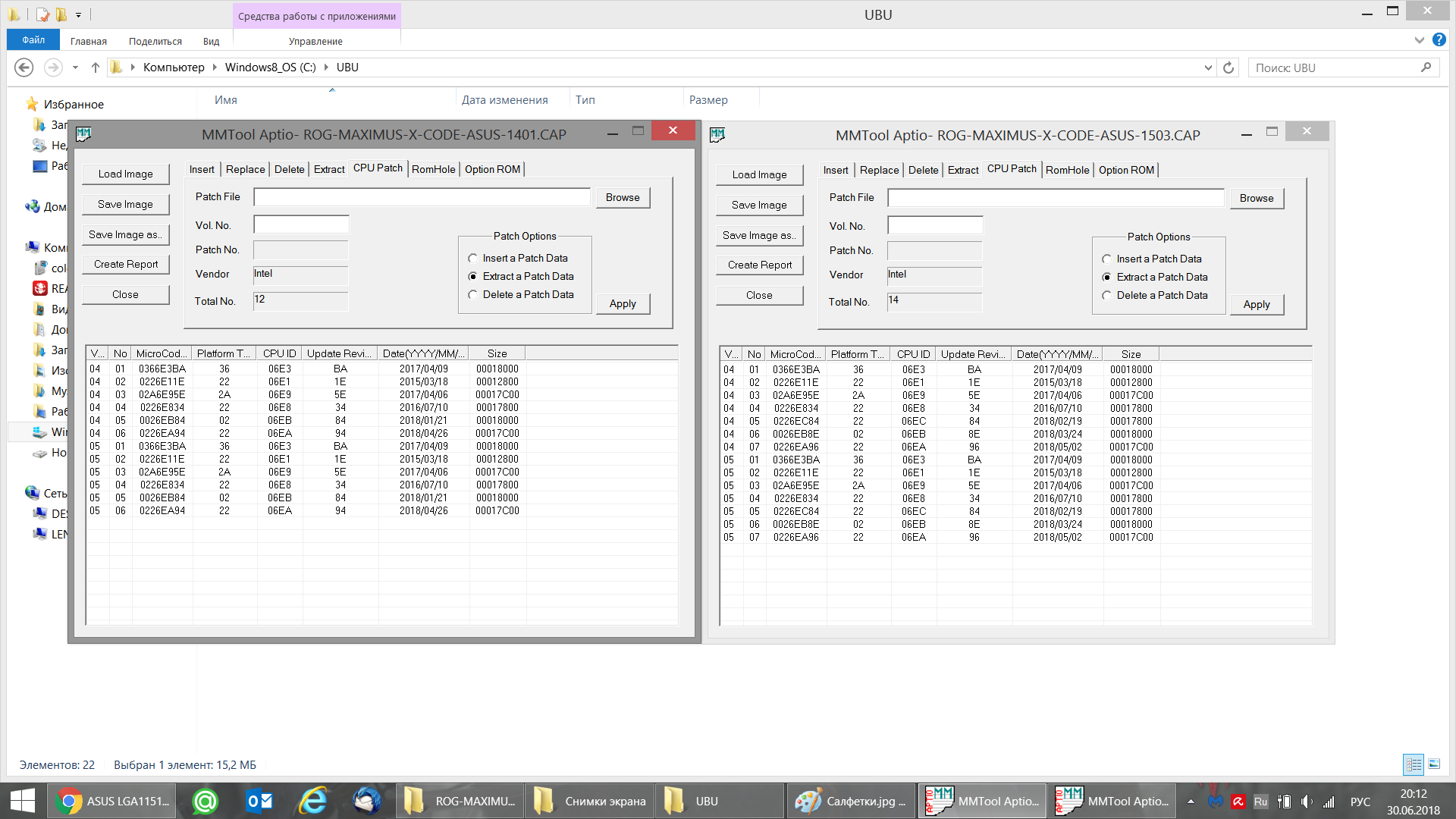Click the refresh icon beside the address bar
1456x819 pixels.
coord(1228,67)
